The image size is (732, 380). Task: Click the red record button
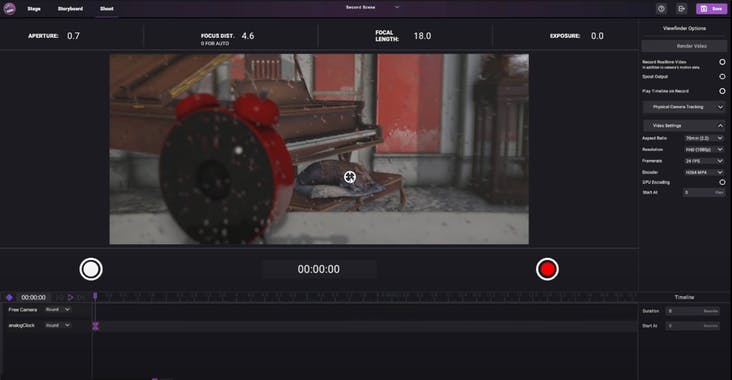tap(547, 269)
